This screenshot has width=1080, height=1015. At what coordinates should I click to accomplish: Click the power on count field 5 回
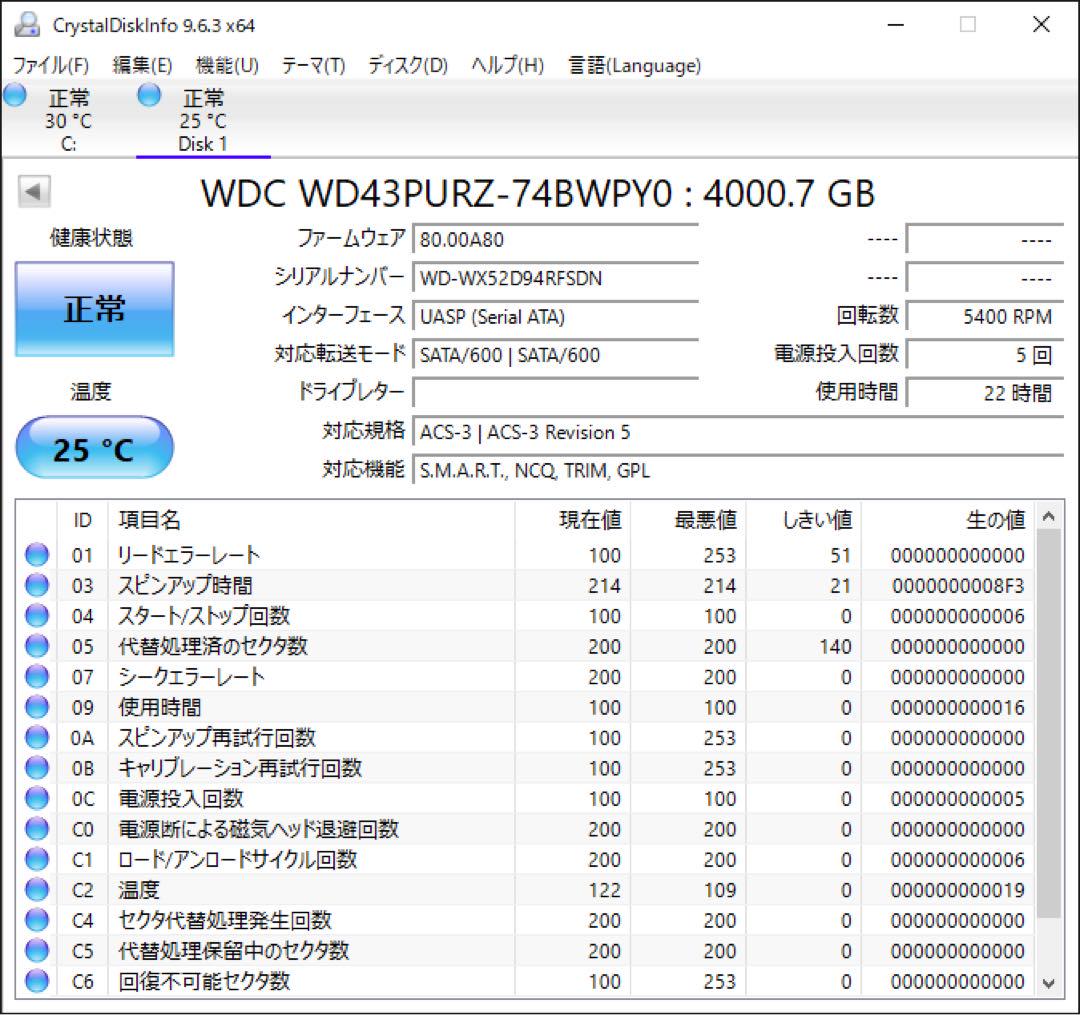pyautogui.click(x=985, y=355)
